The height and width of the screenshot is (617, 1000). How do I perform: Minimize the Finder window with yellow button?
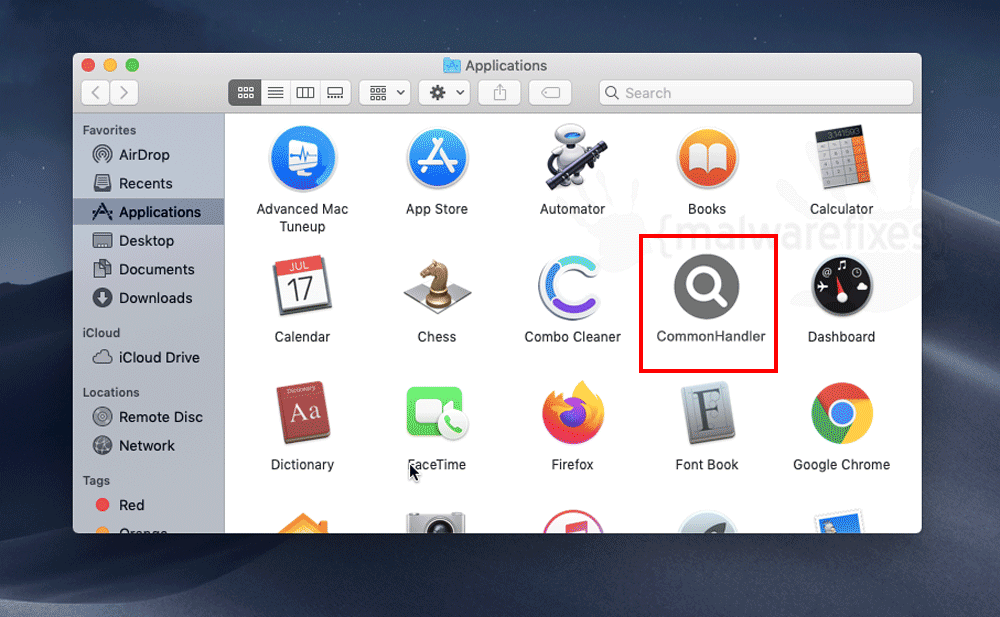click(110, 65)
